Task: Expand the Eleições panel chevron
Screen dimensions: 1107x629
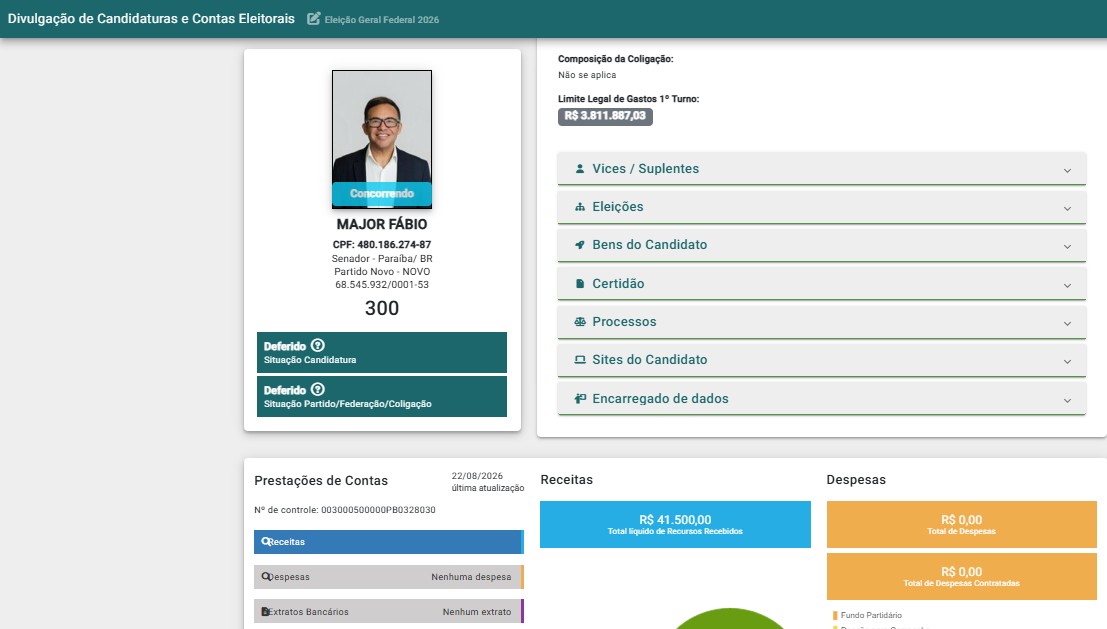Action: point(1067,208)
